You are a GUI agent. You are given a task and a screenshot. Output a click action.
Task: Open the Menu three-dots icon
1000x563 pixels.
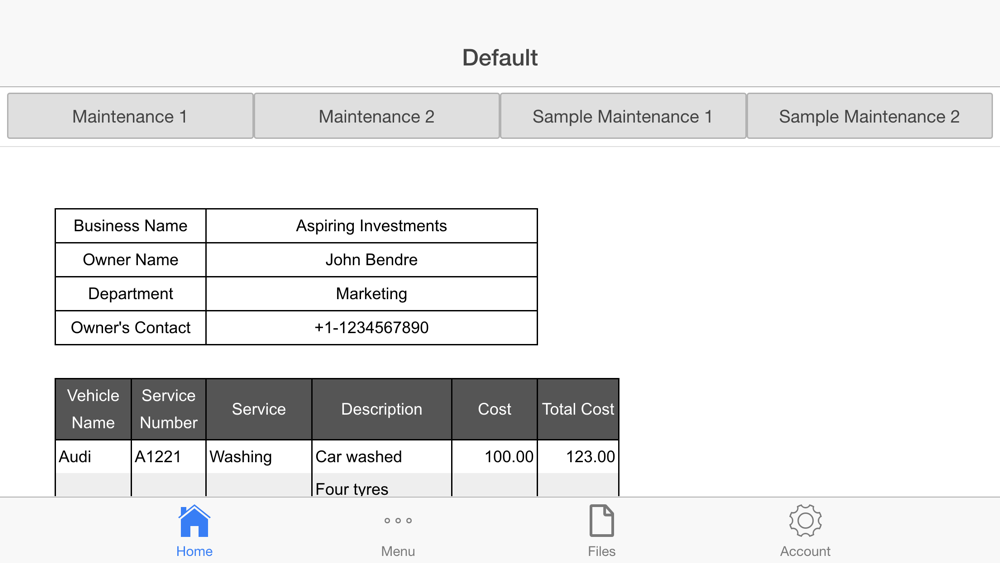pos(398,521)
